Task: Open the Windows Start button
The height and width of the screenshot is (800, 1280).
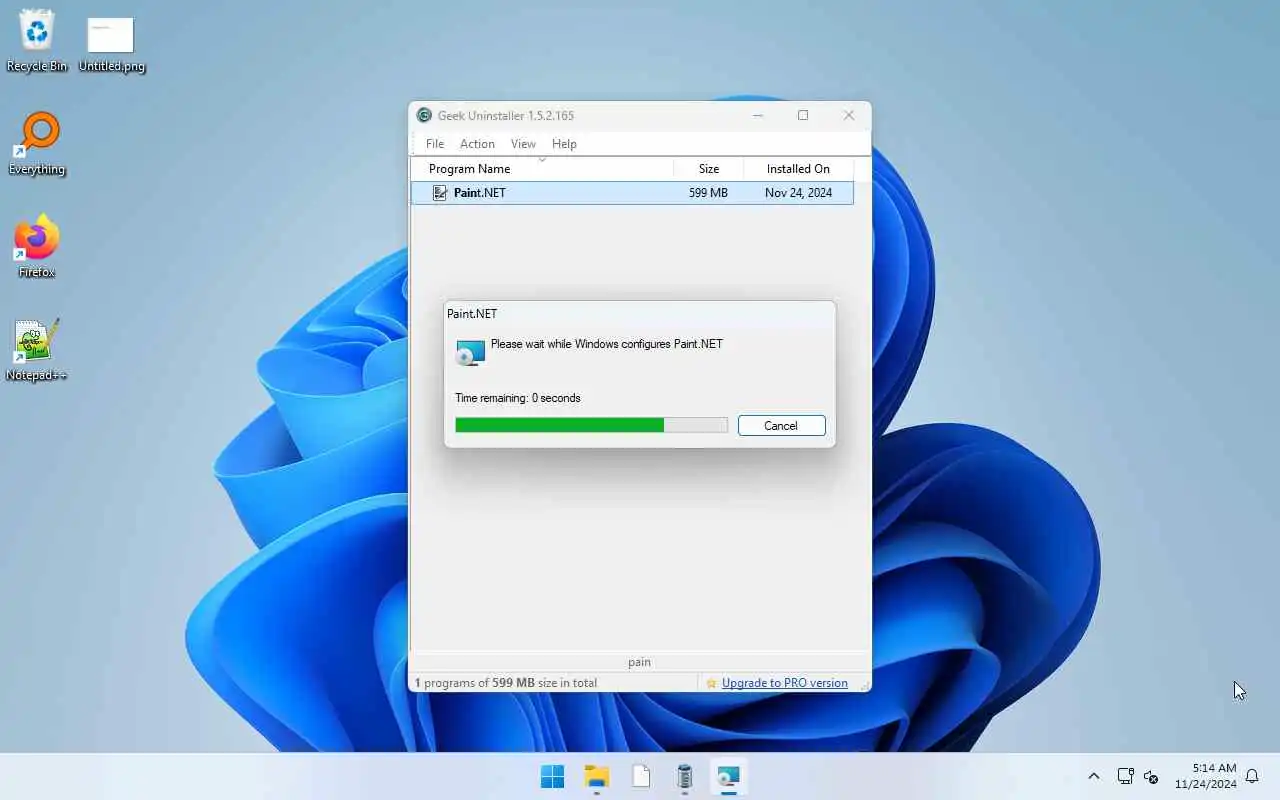Action: point(552,776)
